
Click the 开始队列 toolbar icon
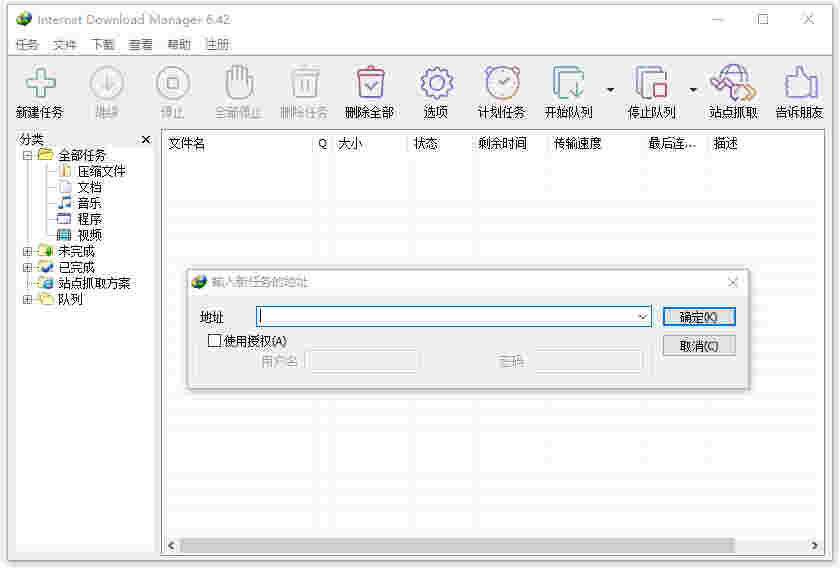[x=568, y=83]
